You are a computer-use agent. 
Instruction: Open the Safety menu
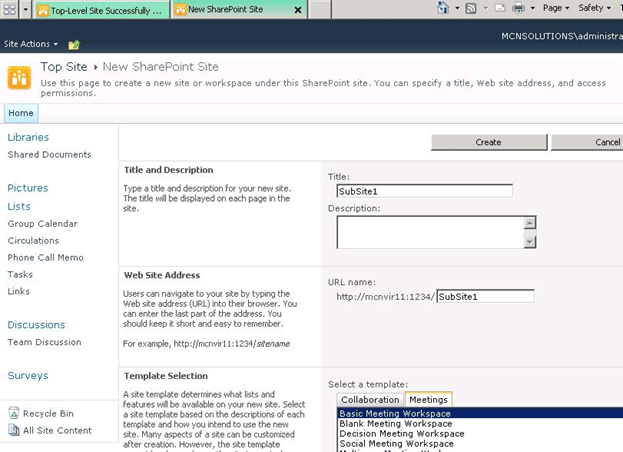tap(594, 8)
